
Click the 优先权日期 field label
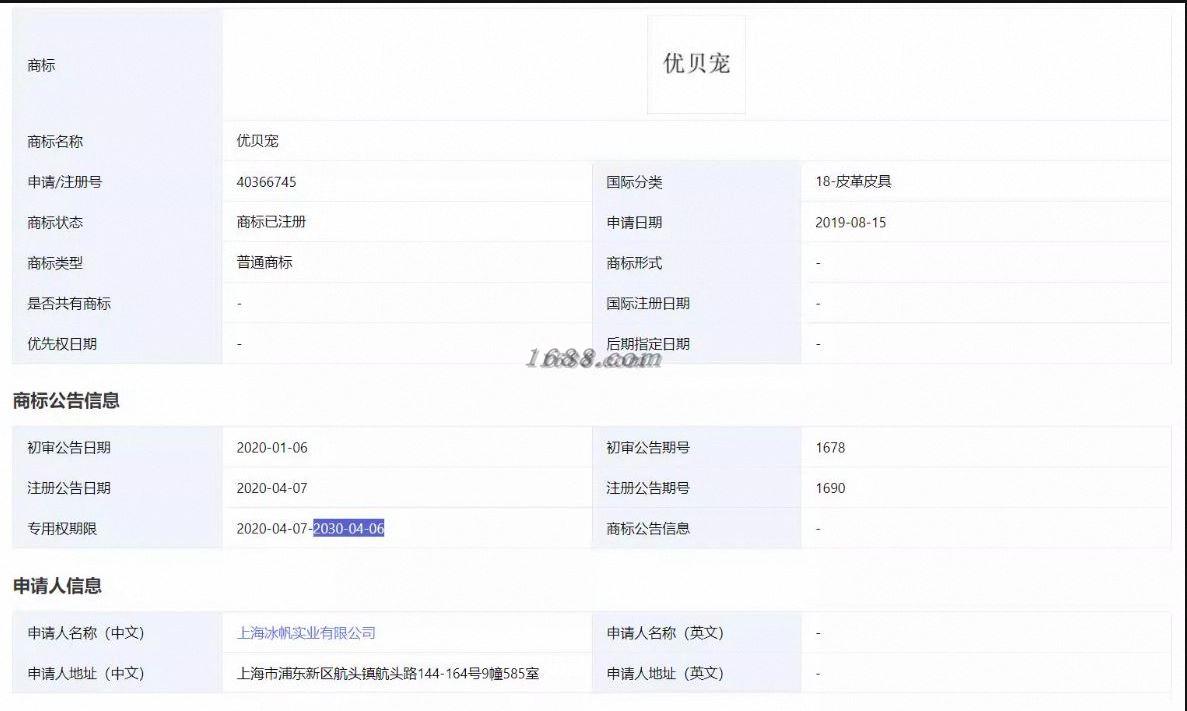62,344
